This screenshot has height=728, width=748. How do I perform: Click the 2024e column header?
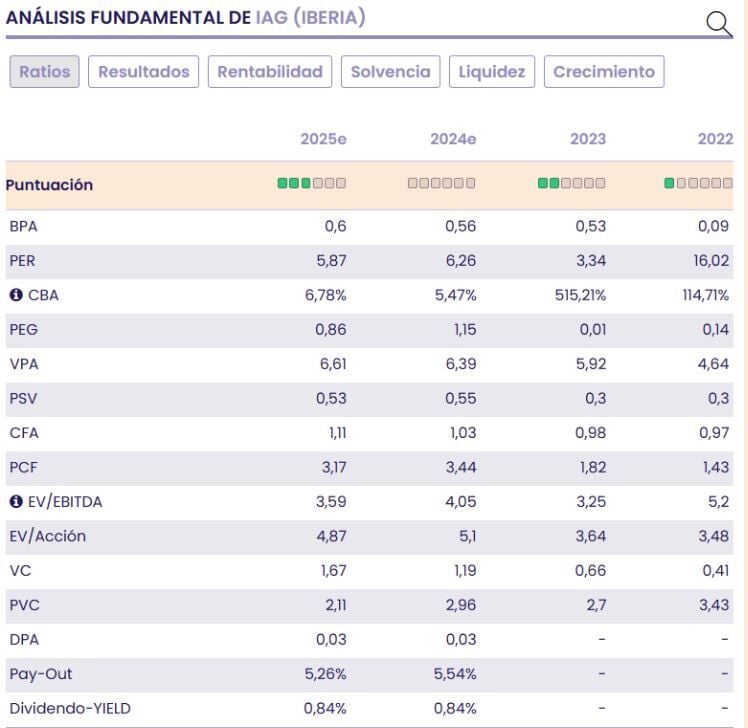[x=453, y=139]
